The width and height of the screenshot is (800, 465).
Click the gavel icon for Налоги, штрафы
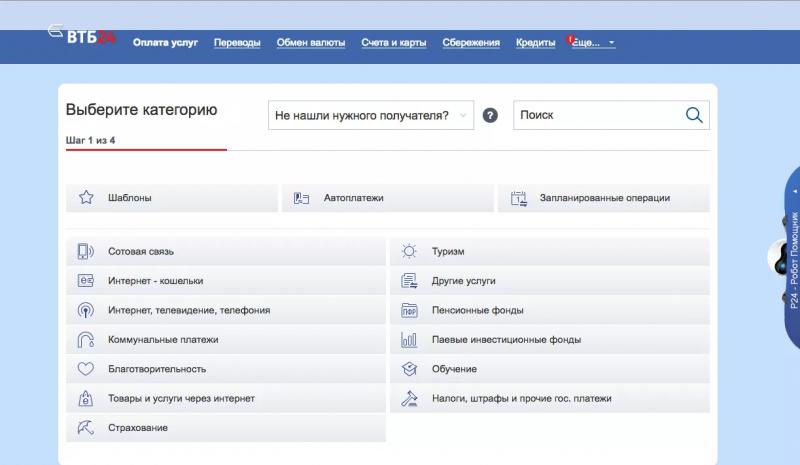click(409, 398)
